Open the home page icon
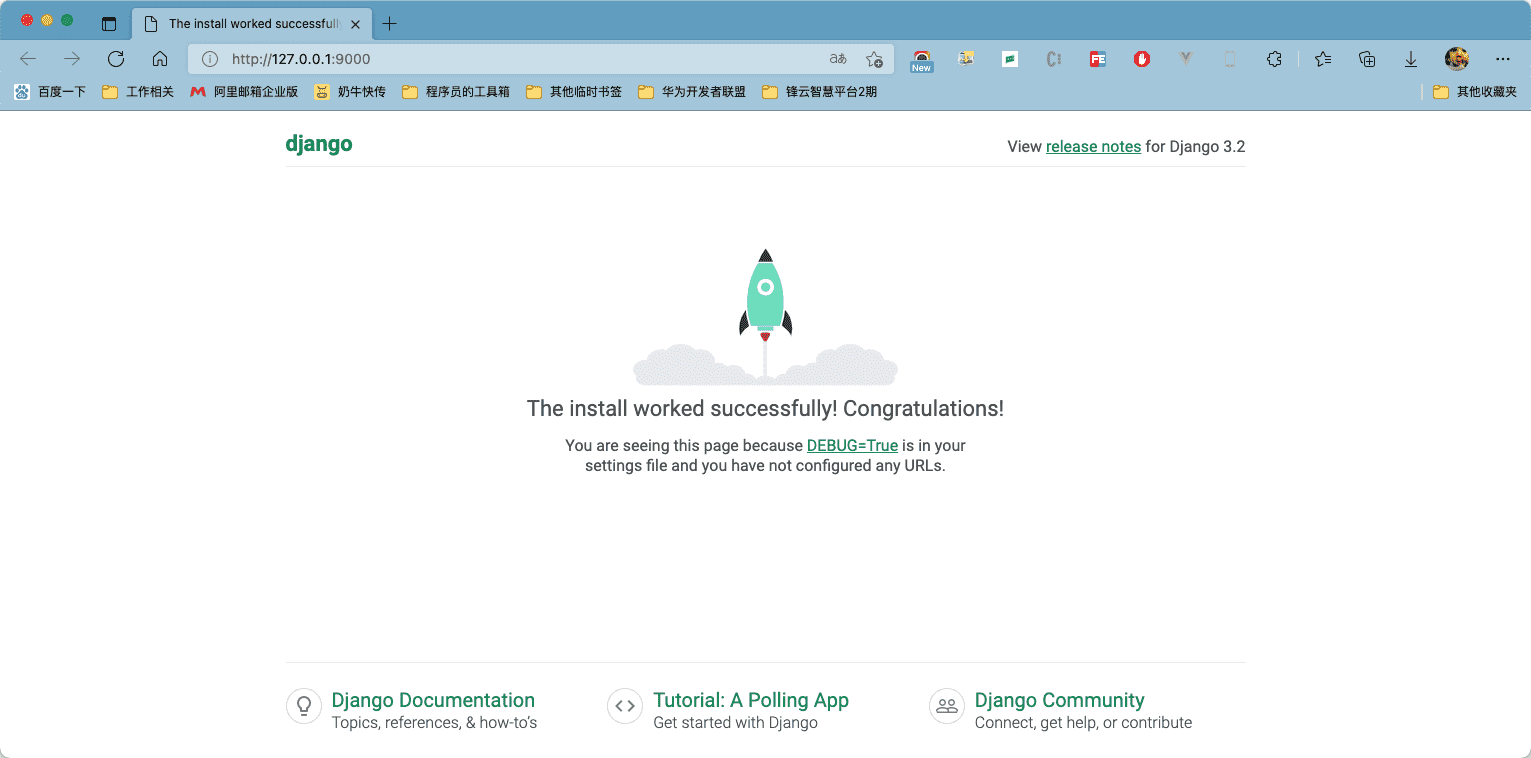1531x758 pixels. pyautogui.click(x=160, y=59)
